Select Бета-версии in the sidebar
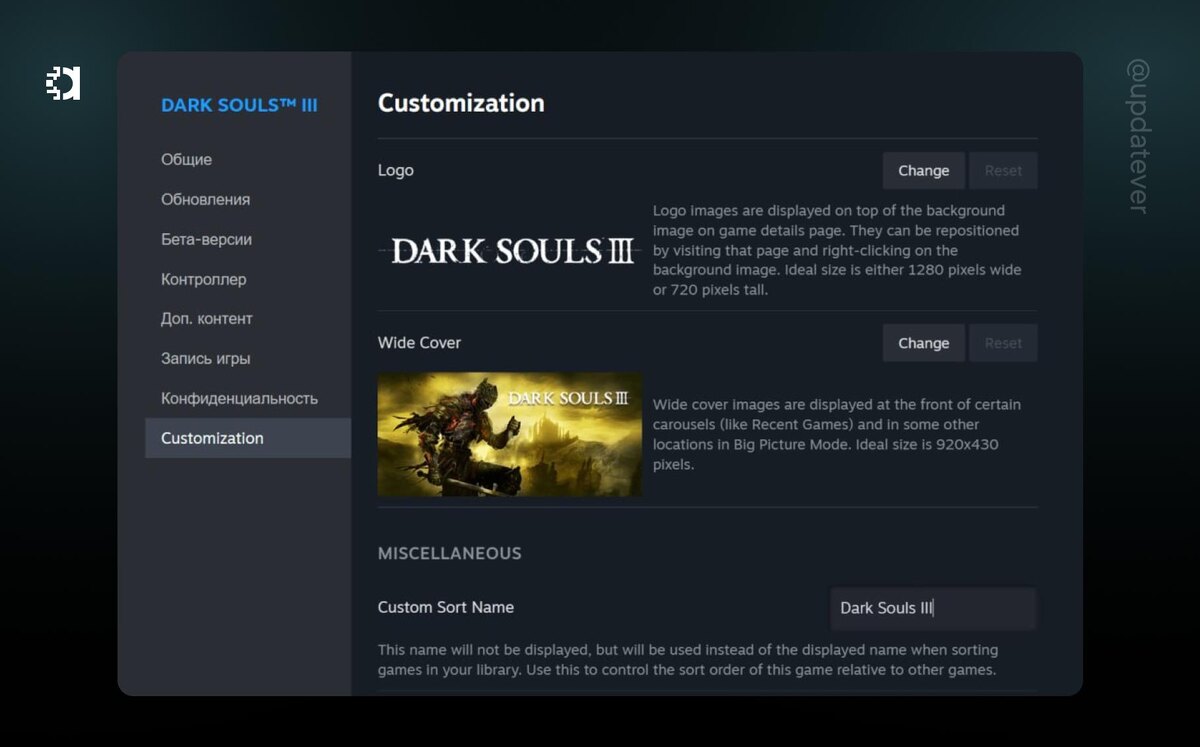This screenshot has width=1200, height=747. tap(206, 239)
